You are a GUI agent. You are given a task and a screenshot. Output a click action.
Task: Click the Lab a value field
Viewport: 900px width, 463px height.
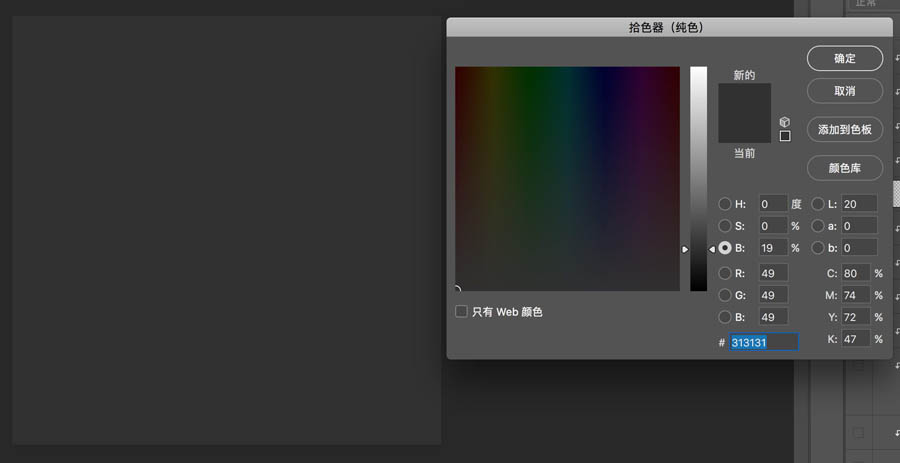(x=859, y=225)
